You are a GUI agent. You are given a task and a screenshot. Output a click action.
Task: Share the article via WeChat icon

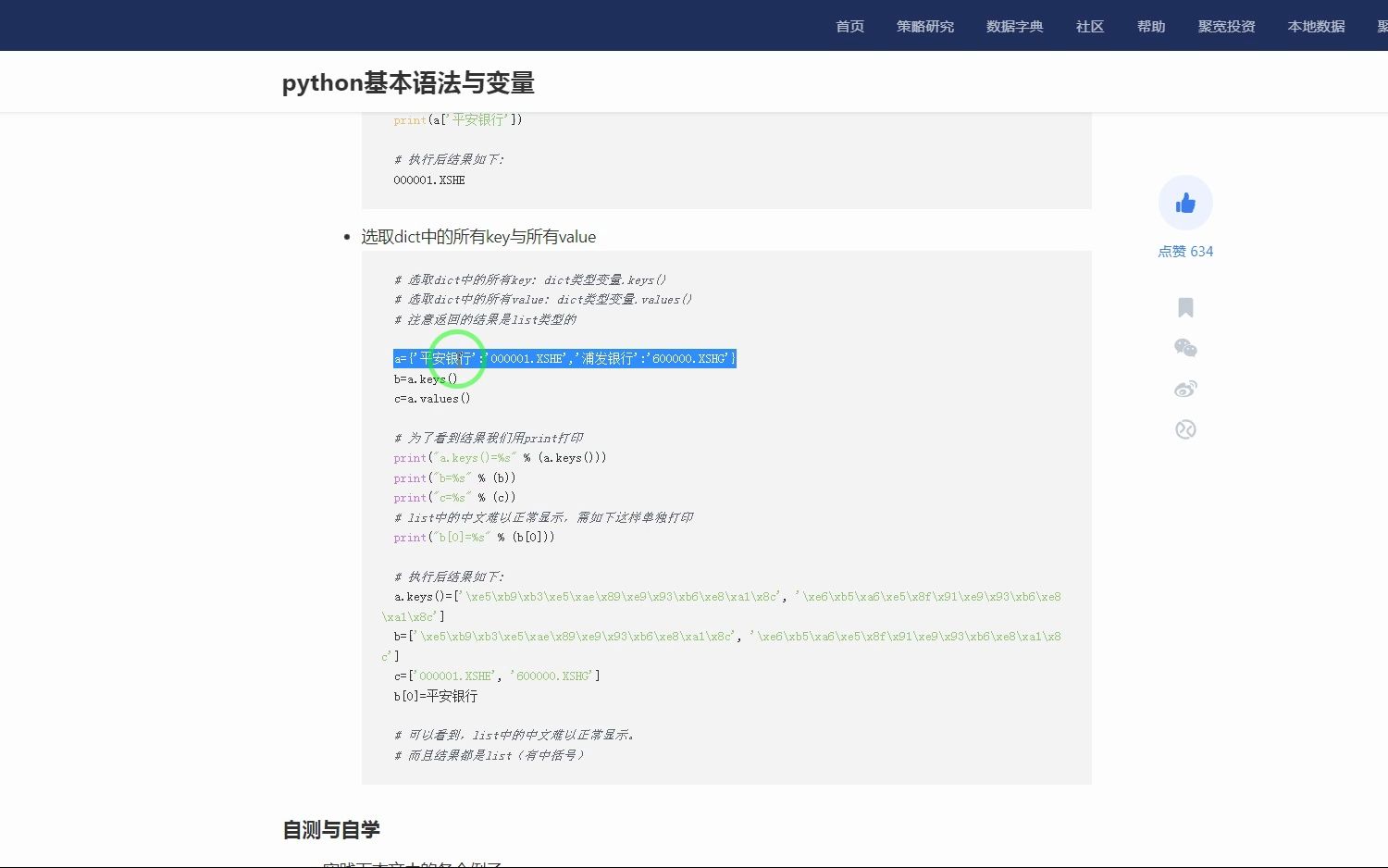click(1185, 348)
